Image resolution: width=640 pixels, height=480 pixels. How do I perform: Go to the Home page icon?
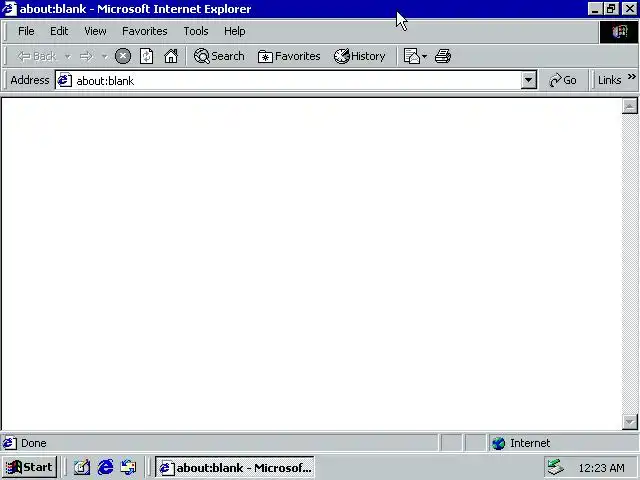click(x=171, y=56)
